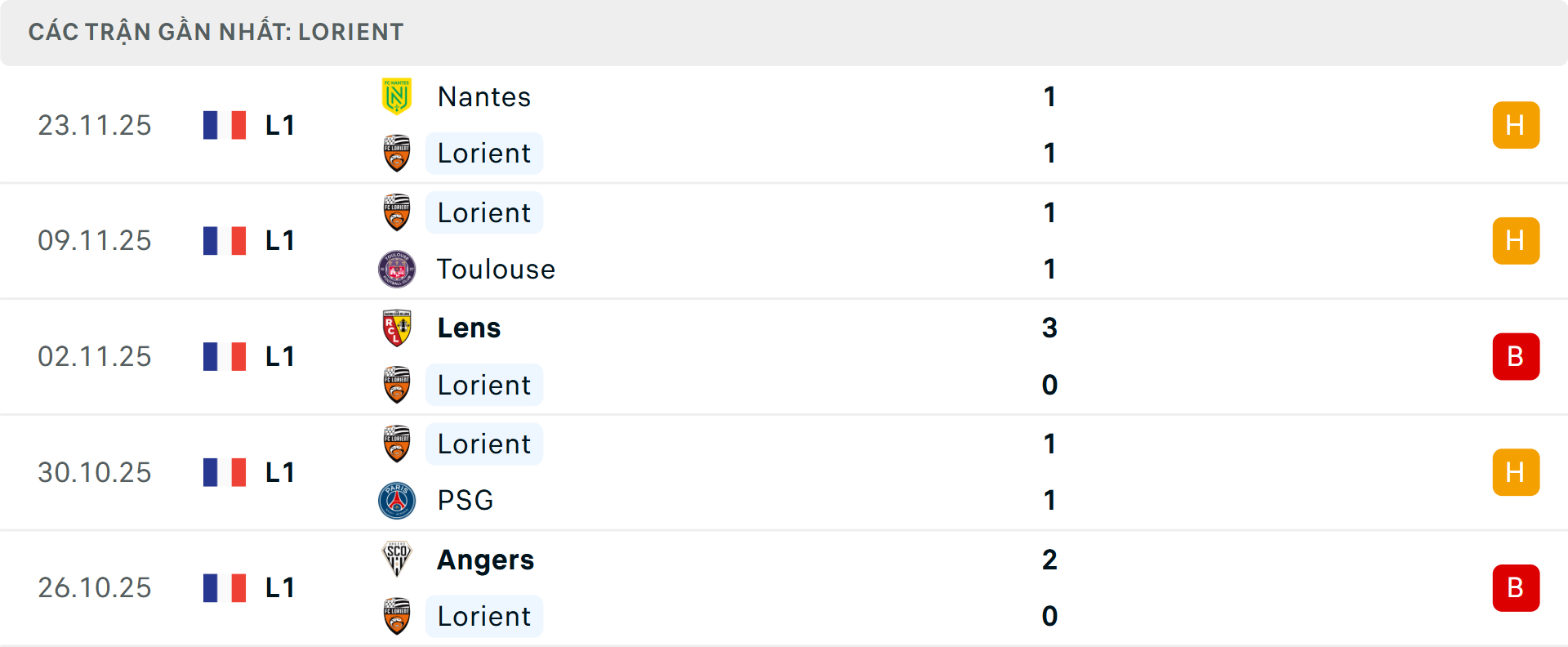Viewport: 1568px width, 647px height.
Task: Select the PSG club logo
Action: click(x=398, y=501)
